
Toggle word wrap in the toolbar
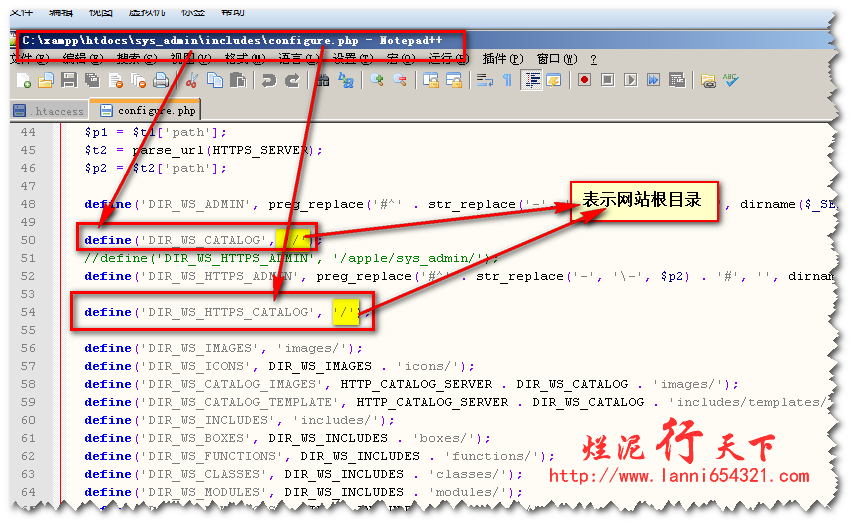[x=484, y=81]
